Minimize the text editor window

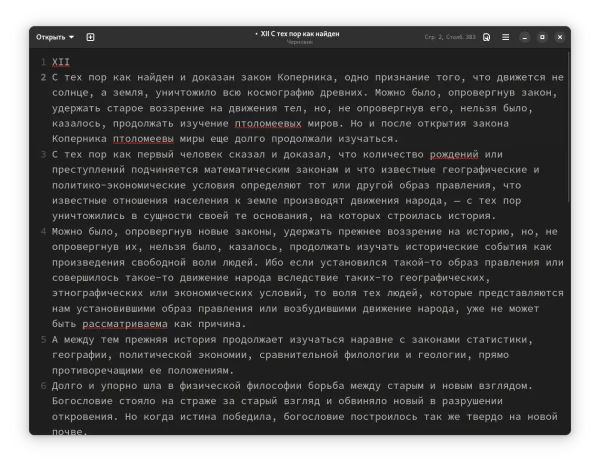pyautogui.click(x=526, y=38)
